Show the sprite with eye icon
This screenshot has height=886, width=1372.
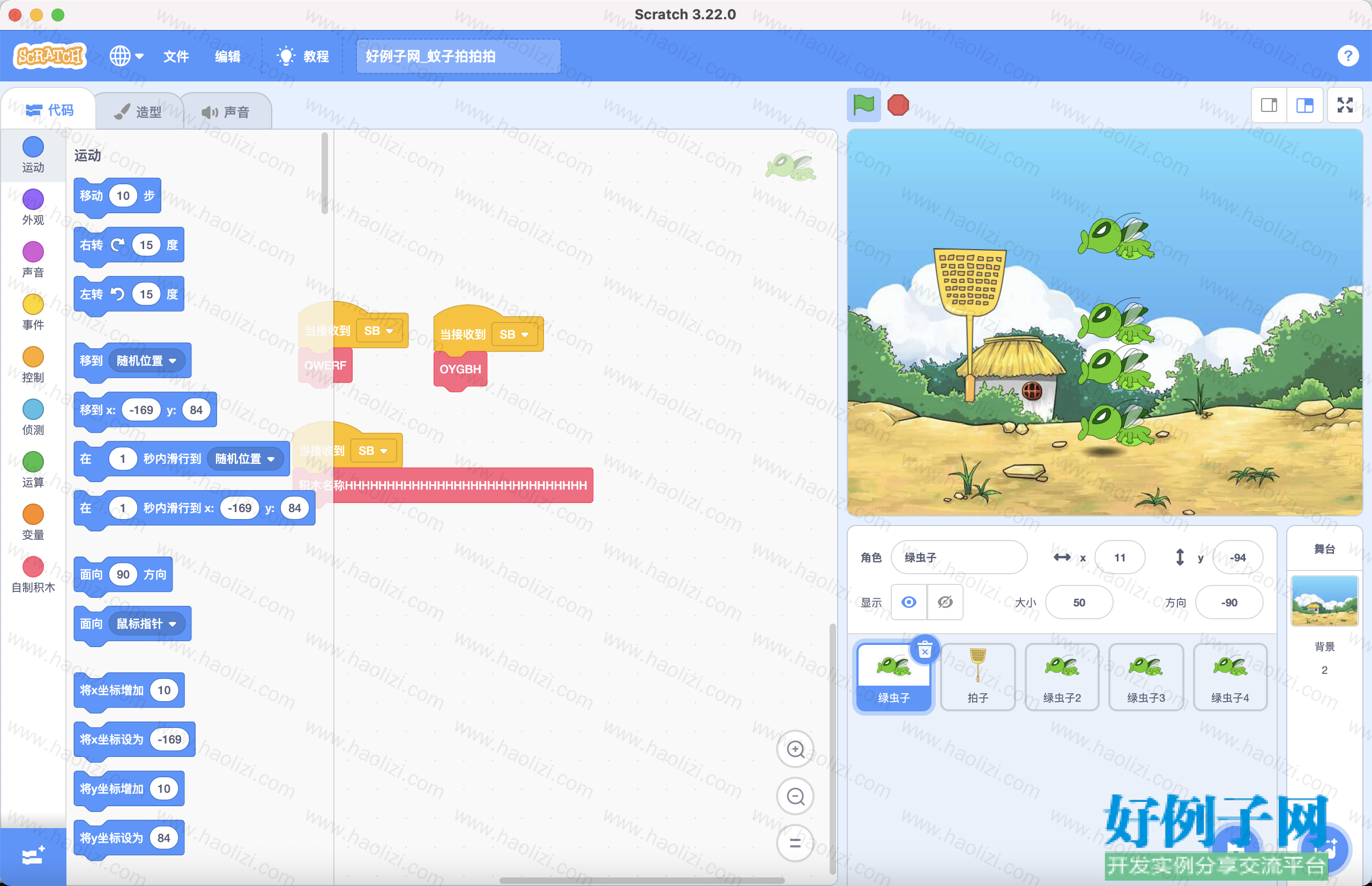(908, 602)
